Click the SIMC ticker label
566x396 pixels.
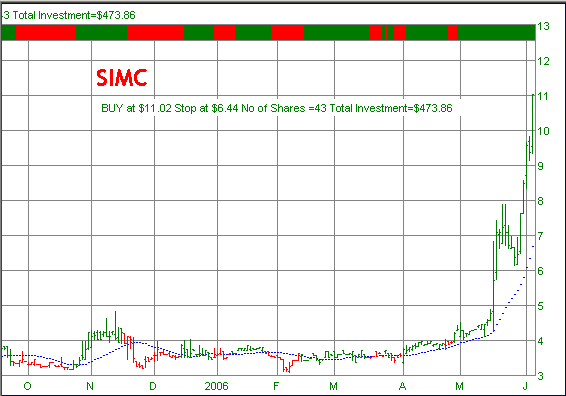tap(122, 78)
